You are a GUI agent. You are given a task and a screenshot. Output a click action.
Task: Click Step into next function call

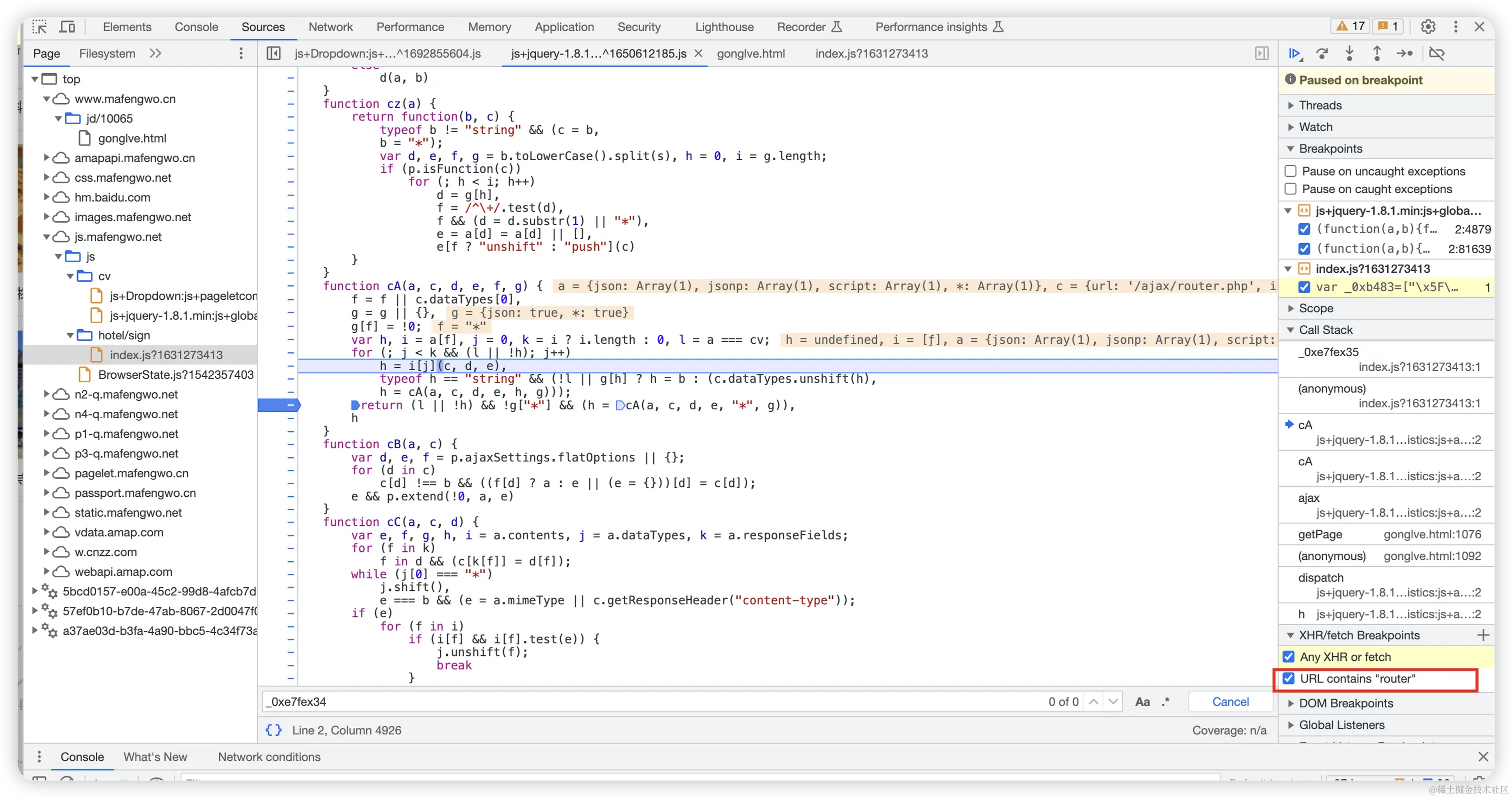[1349, 54]
